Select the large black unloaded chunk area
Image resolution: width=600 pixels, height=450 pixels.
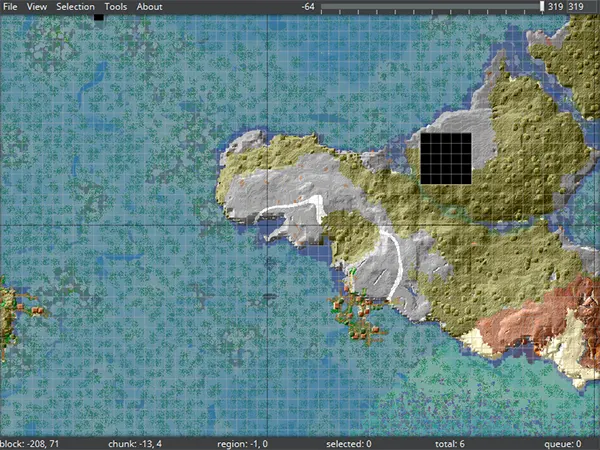[445, 158]
